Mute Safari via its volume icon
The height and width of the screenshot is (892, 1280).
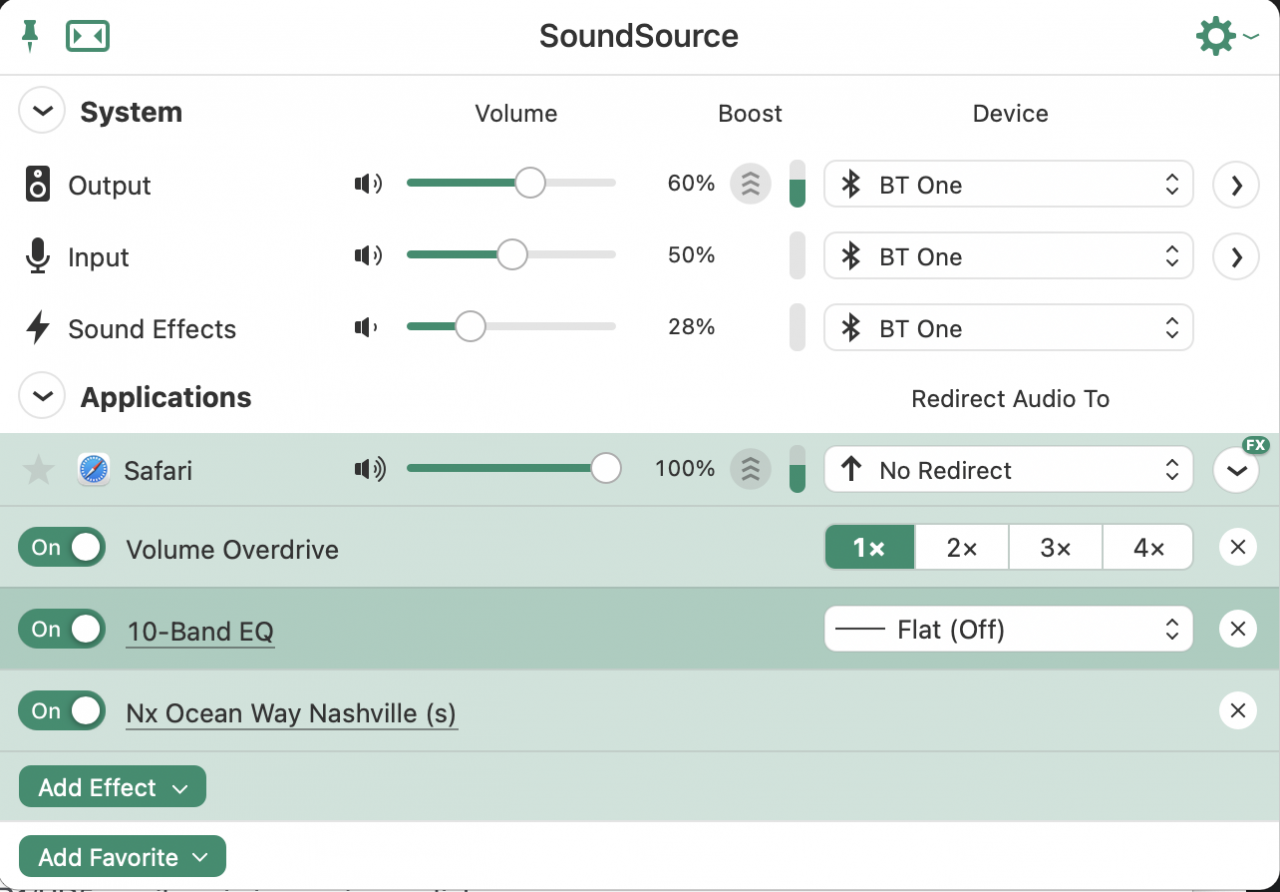click(370, 469)
